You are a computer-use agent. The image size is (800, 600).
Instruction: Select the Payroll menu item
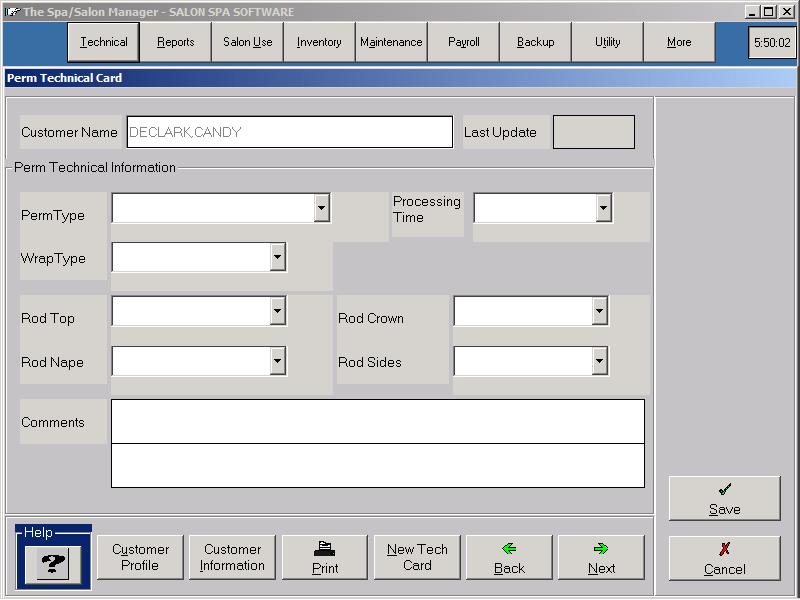[x=464, y=42]
